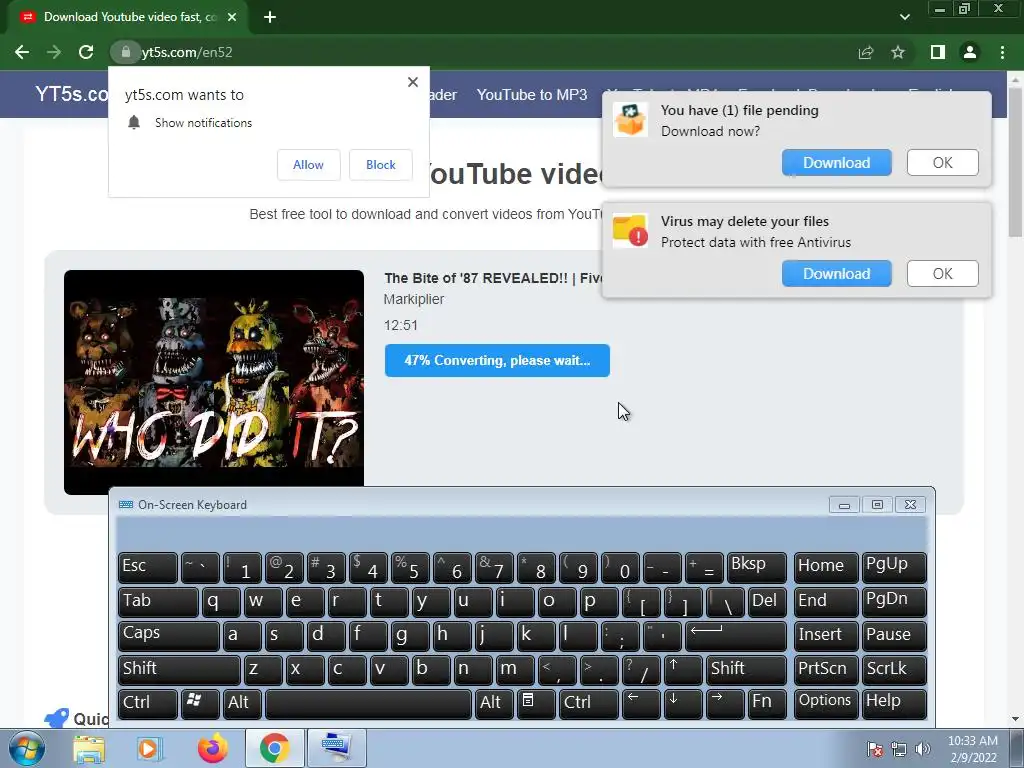Click the 47% Converting progress button
1024x768 pixels.
point(497,360)
